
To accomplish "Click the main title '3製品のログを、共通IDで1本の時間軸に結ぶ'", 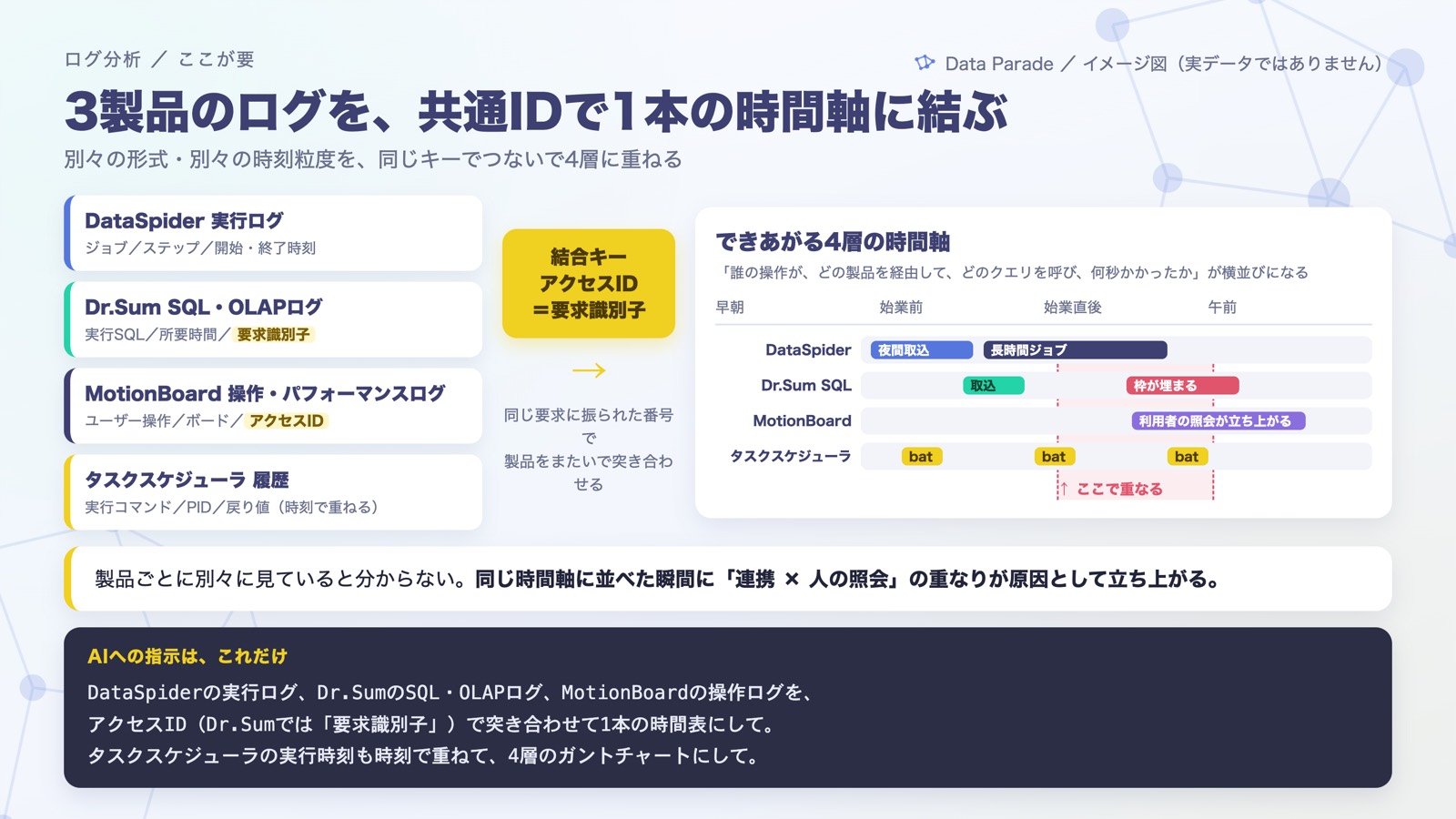I will [536, 111].
